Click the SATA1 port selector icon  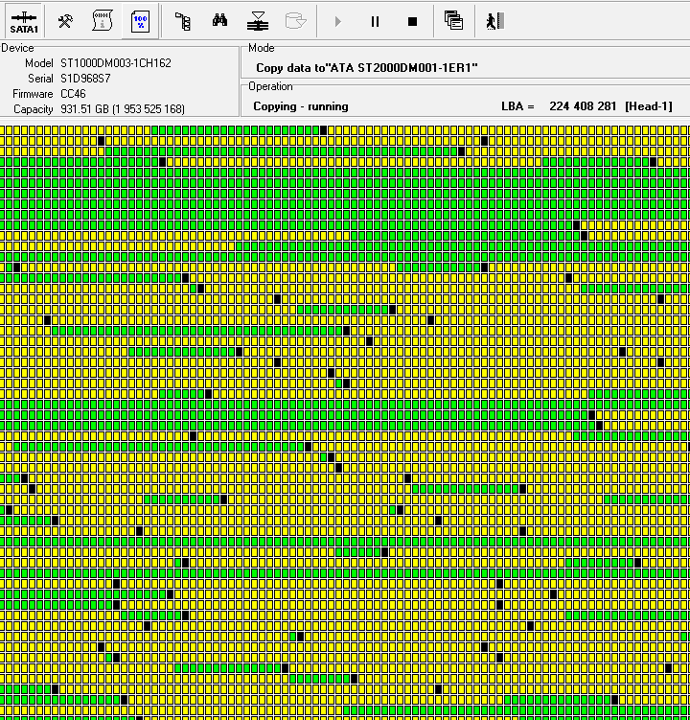click(x=24, y=21)
